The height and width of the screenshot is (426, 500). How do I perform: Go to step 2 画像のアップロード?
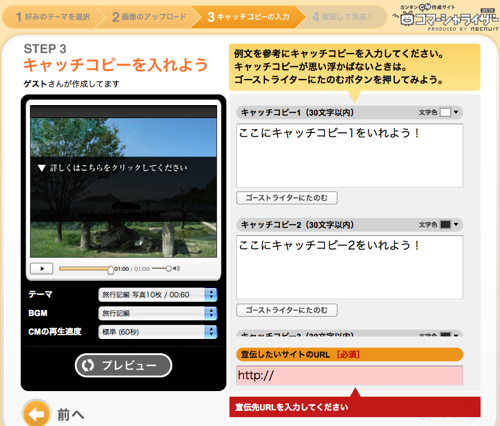coord(149,17)
